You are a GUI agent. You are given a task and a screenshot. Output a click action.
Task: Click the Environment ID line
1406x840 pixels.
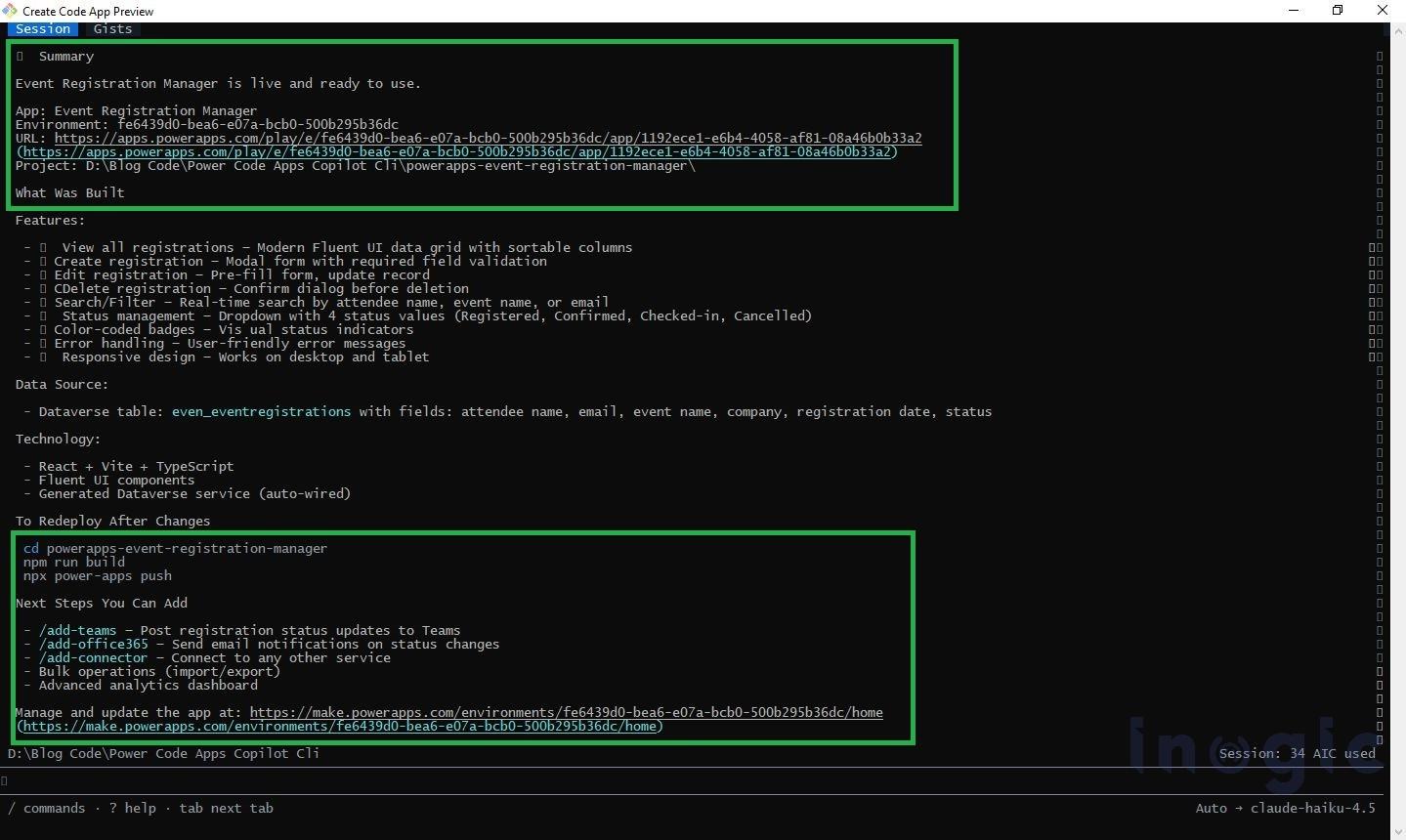click(206, 124)
